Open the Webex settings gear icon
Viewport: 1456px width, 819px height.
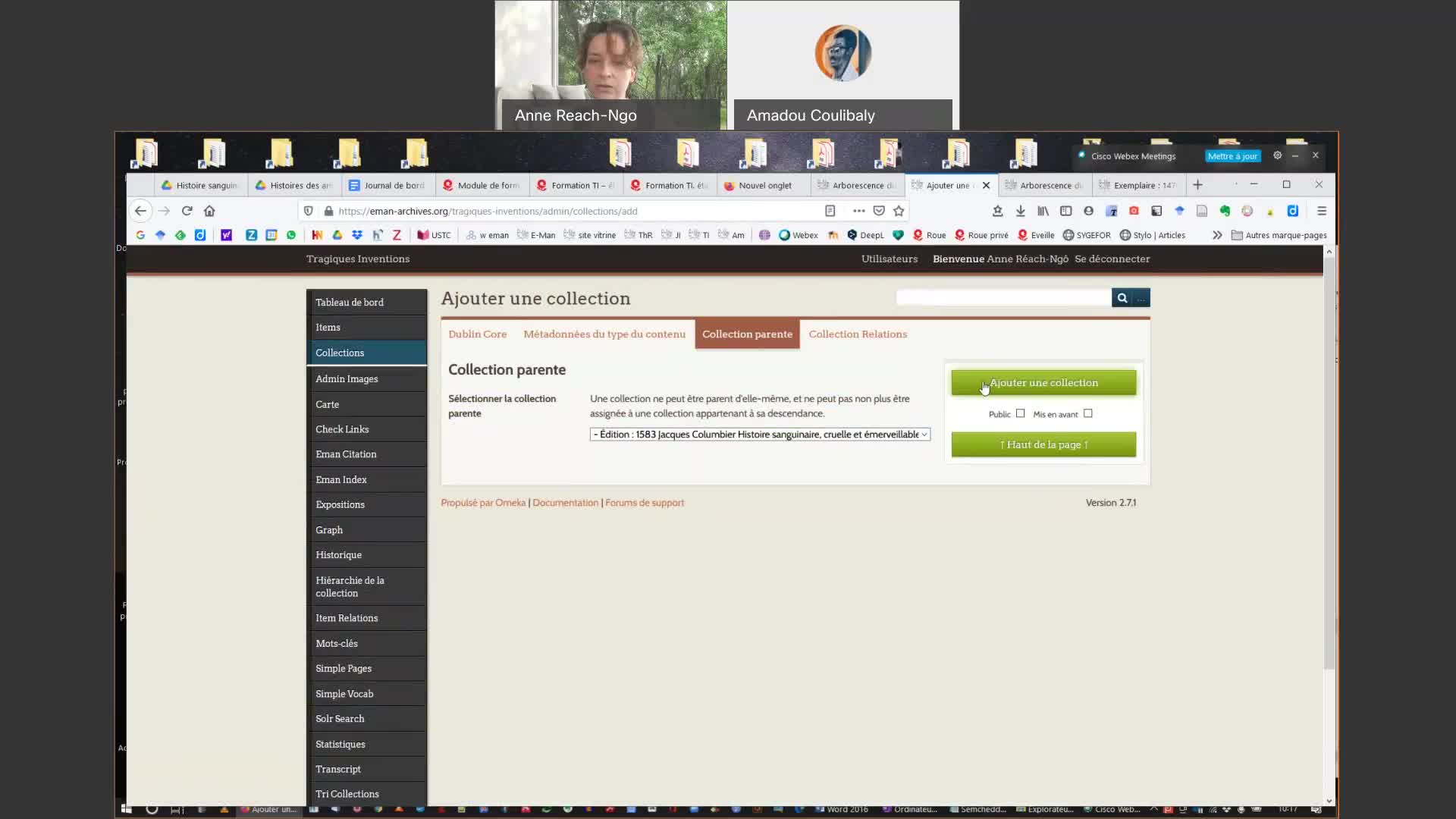(1277, 155)
